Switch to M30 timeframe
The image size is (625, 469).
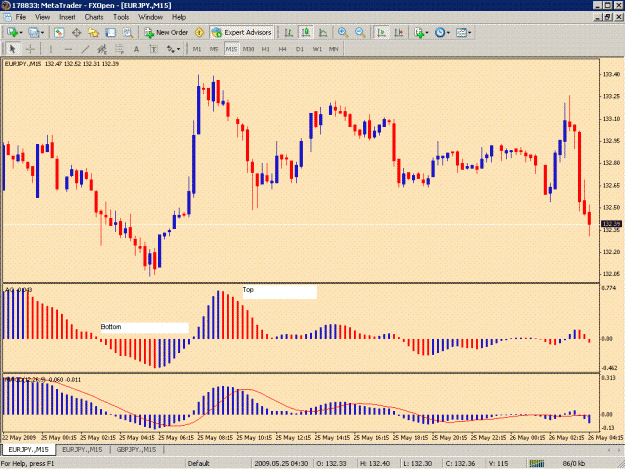(248, 49)
